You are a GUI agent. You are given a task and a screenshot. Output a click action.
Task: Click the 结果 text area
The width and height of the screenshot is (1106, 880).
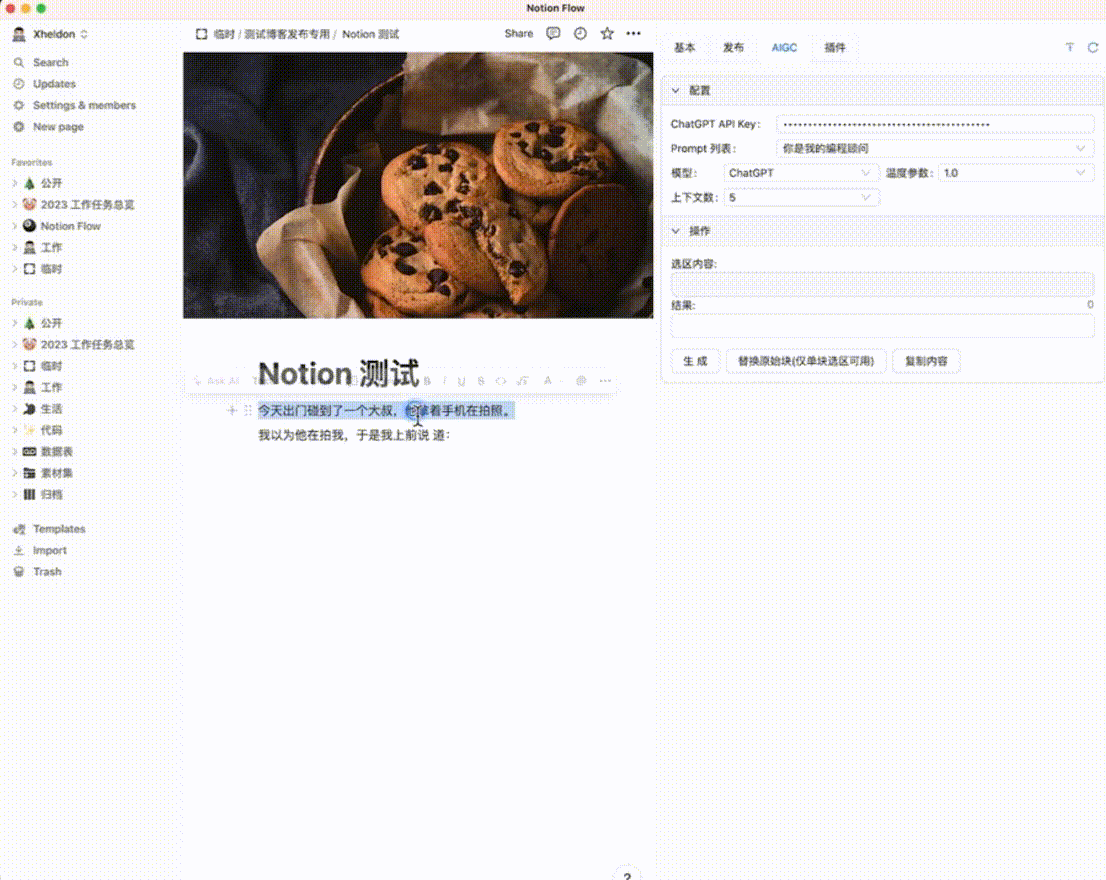pyautogui.click(x=882, y=326)
